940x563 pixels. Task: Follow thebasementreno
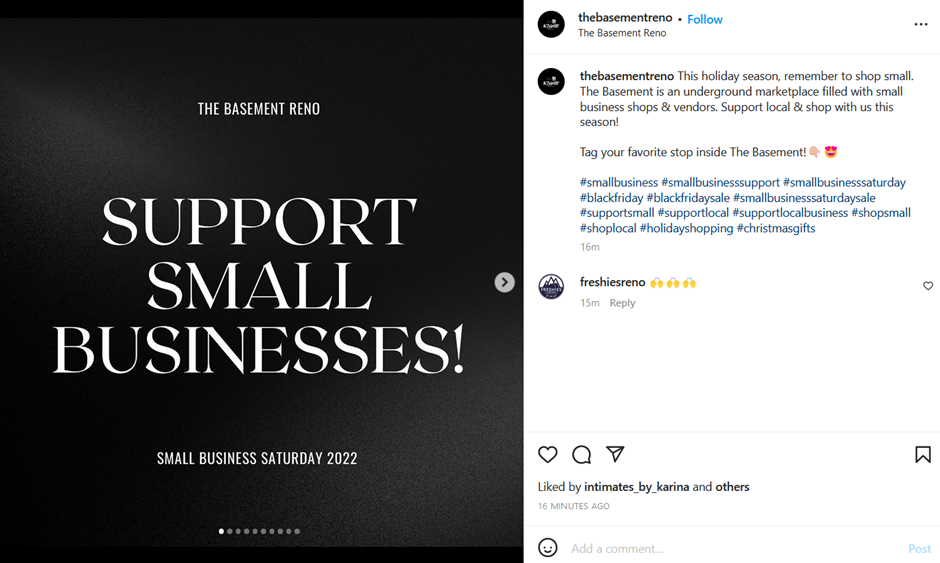tap(704, 19)
